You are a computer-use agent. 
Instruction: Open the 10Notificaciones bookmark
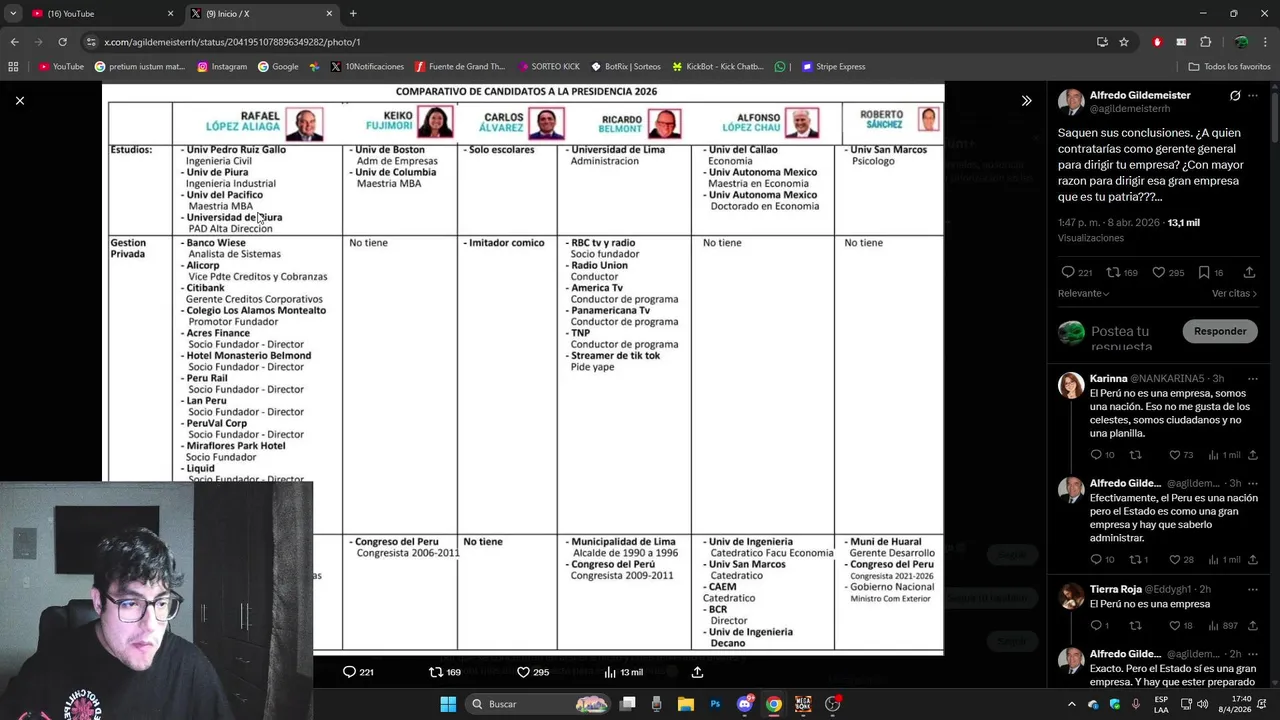367,67
